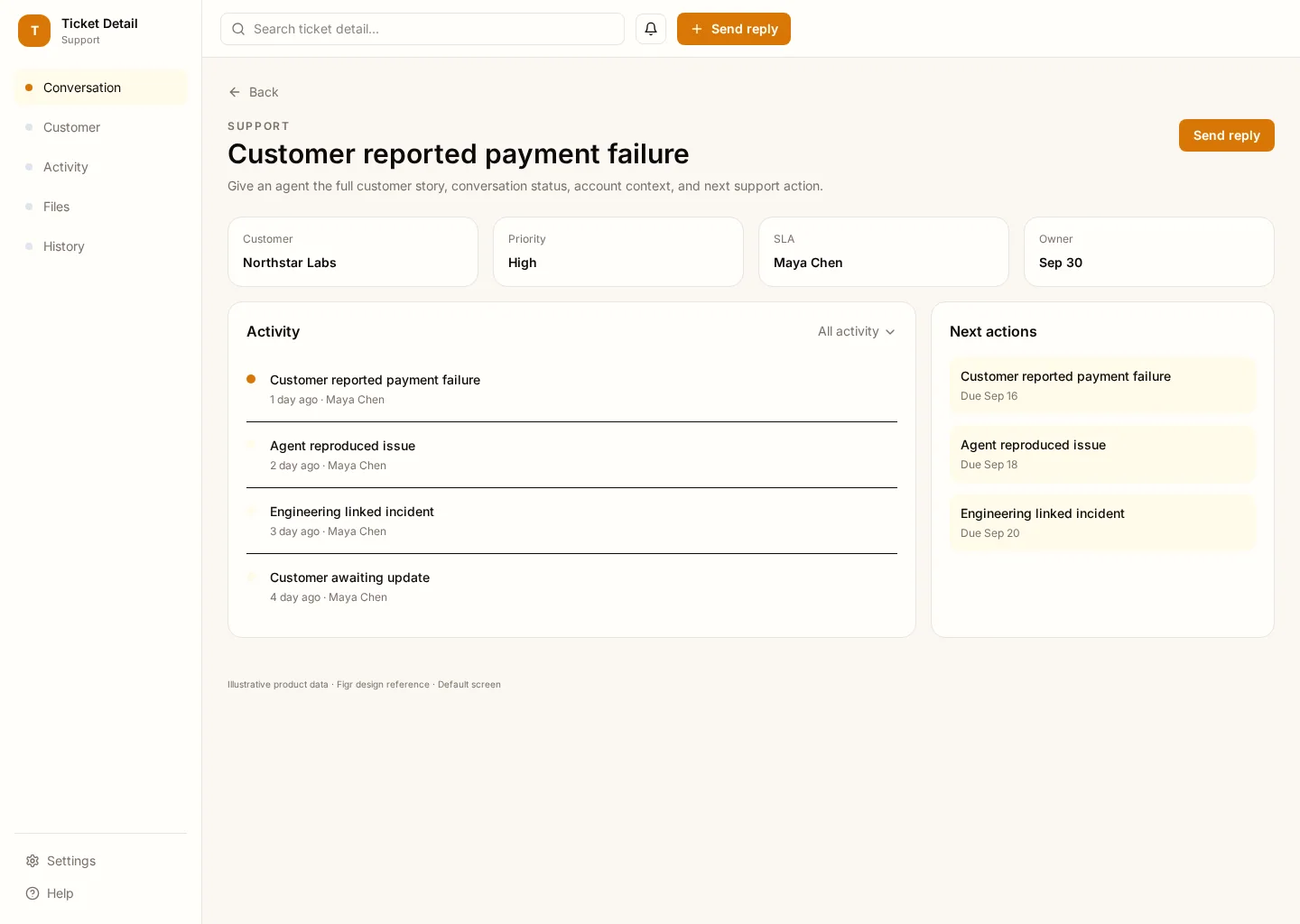Open the Priority High card
Screen dimensions: 1300x924
pyautogui.click(x=618, y=252)
